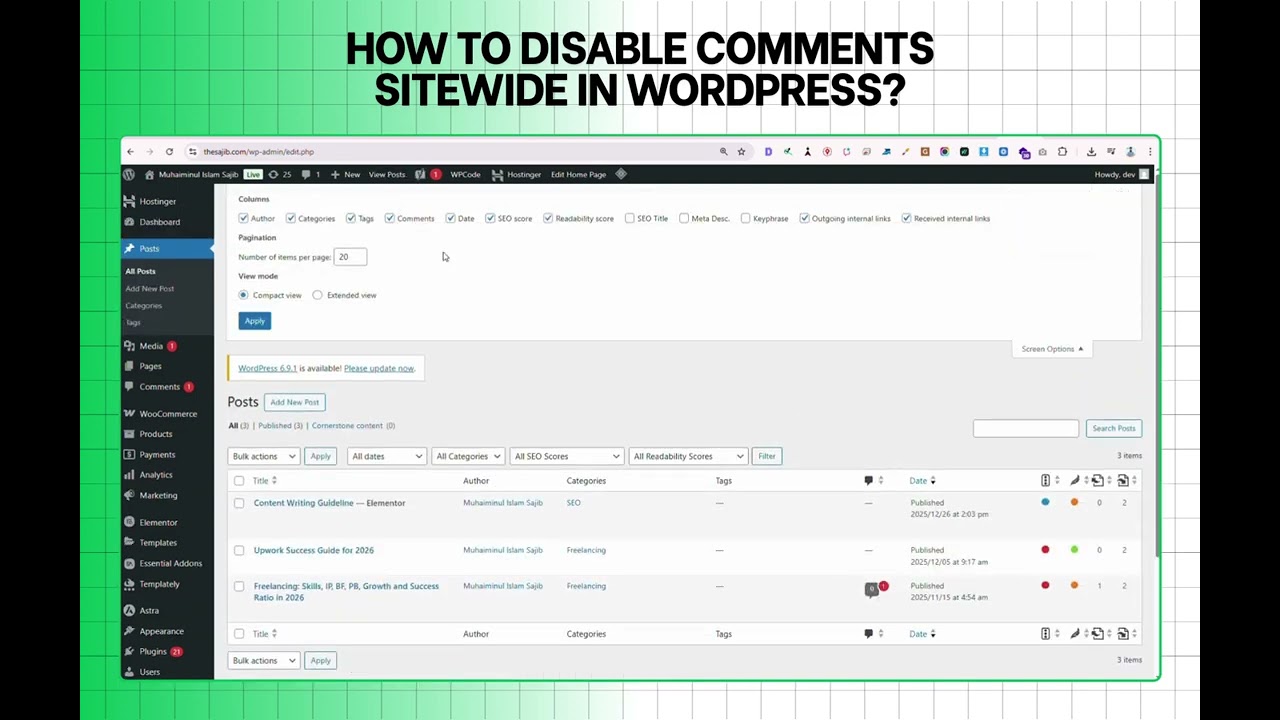Click the Filter button

766,456
